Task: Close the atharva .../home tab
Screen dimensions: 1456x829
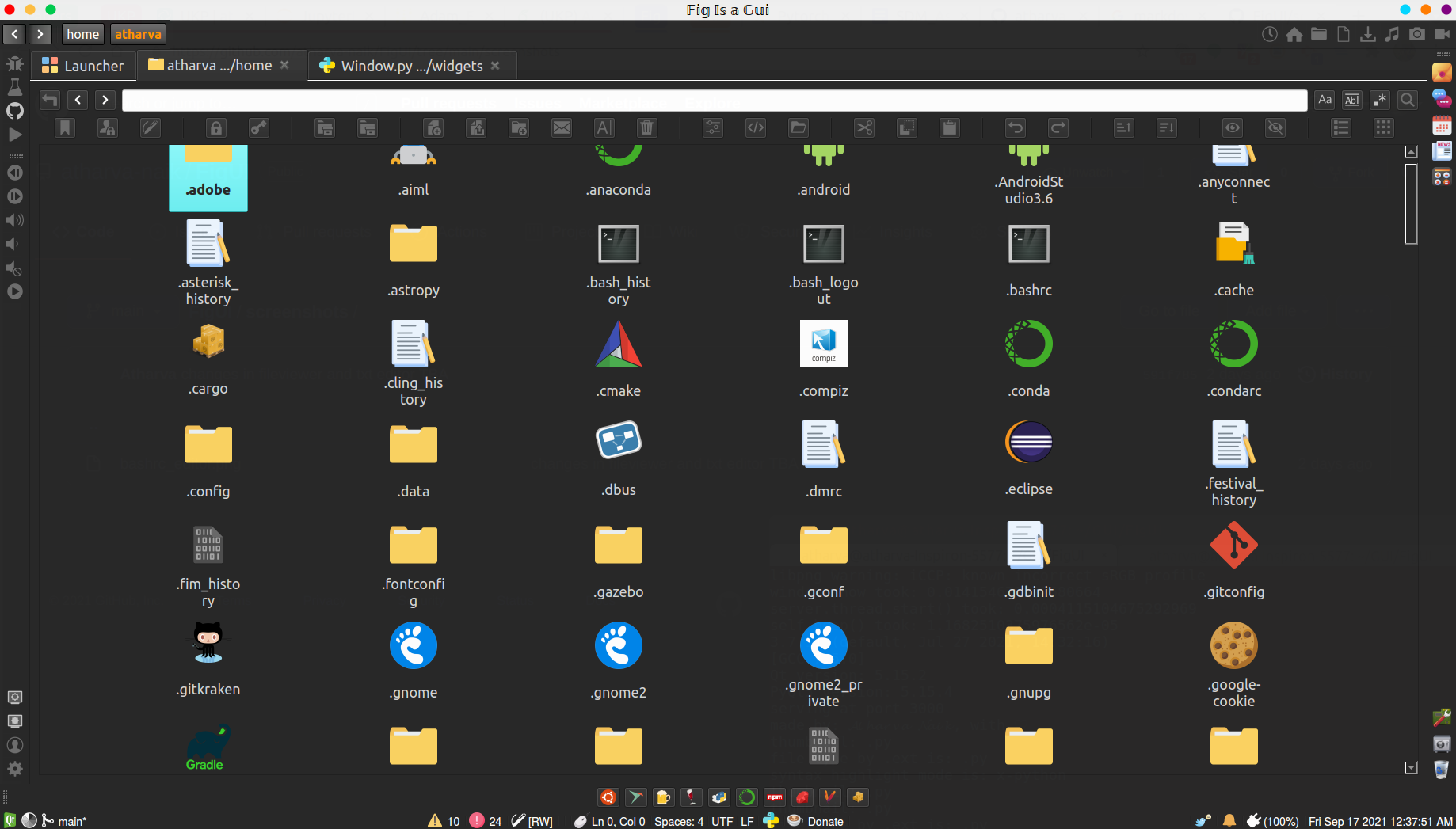Action: (285, 65)
